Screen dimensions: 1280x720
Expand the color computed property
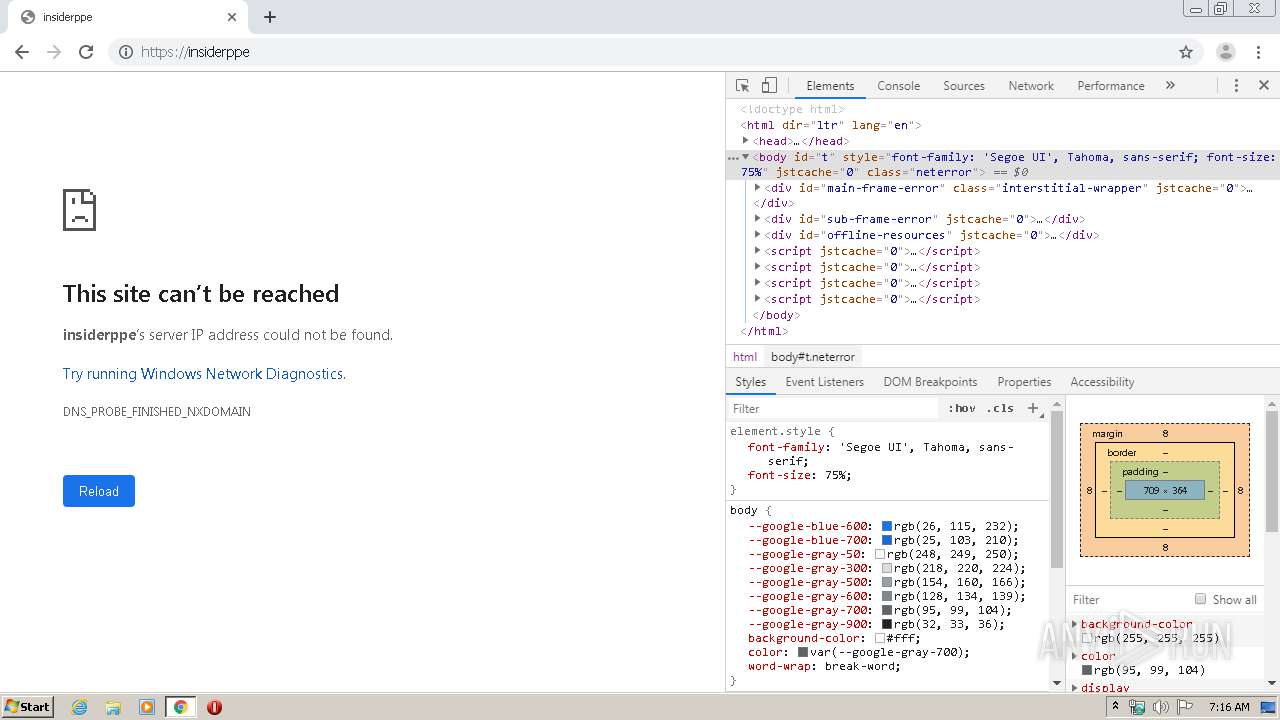click(1075, 656)
